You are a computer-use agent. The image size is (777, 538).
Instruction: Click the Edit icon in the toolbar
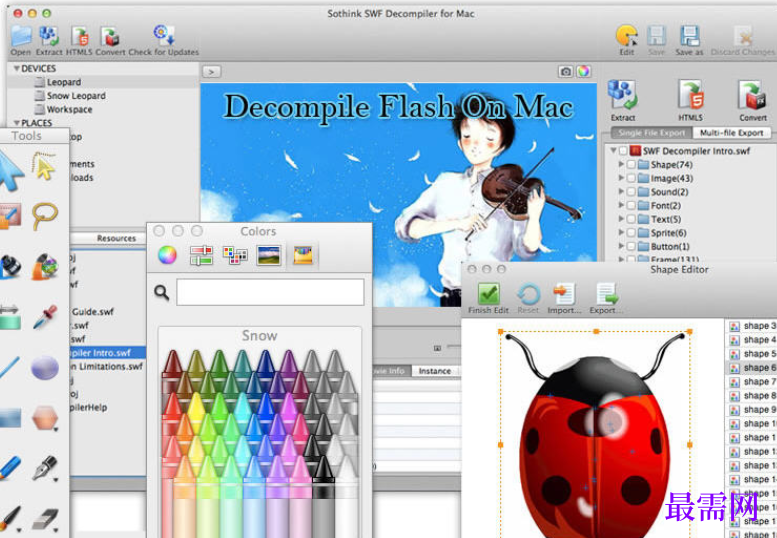pyautogui.click(x=626, y=36)
